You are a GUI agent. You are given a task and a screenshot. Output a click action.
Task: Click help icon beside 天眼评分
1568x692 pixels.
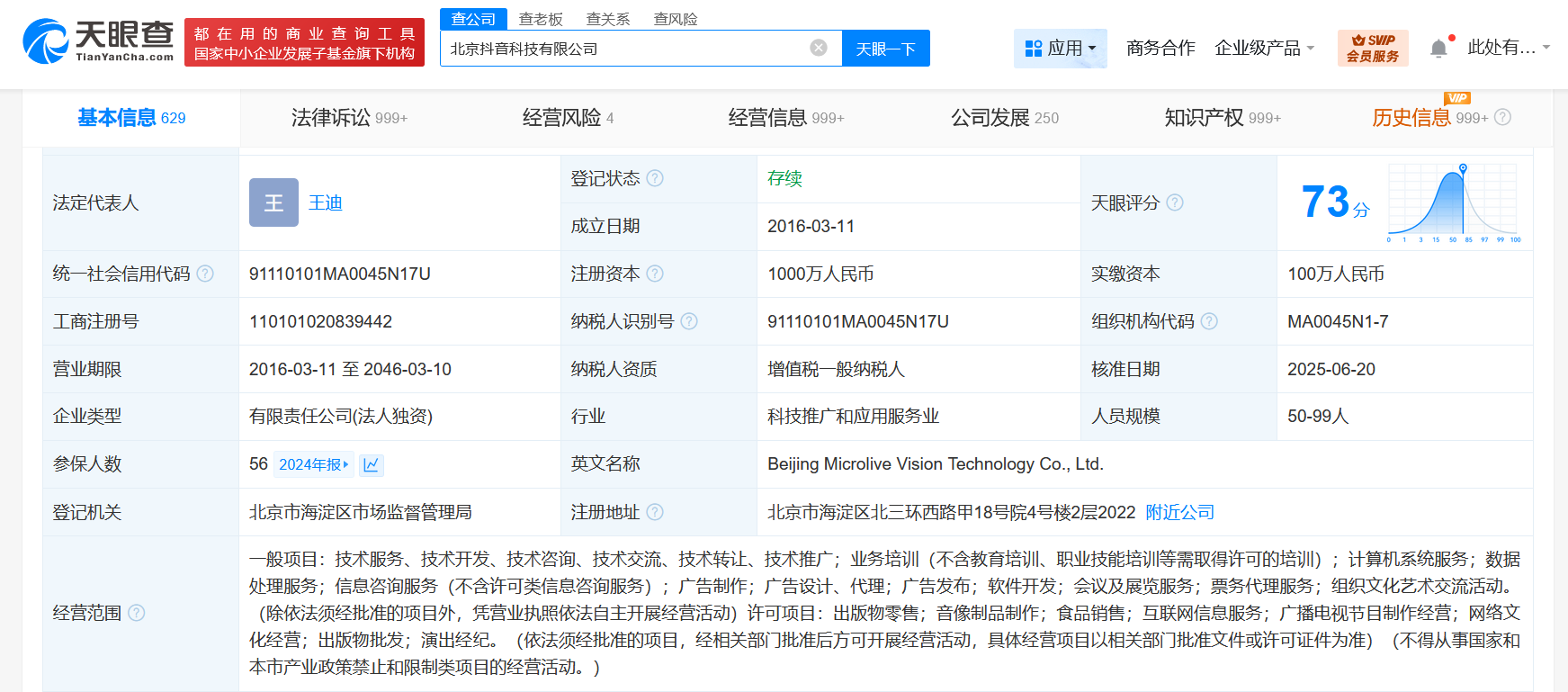click(x=1175, y=203)
